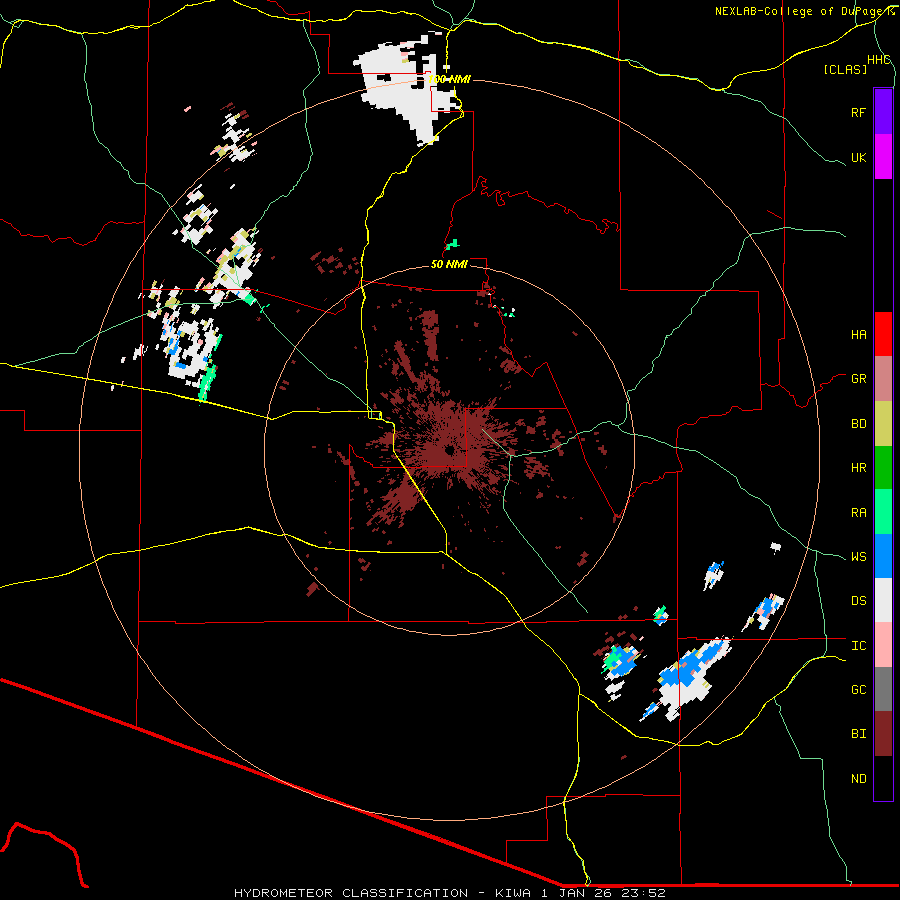The image size is (900, 900).
Task: Click the ND legend label
Action: (x=858, y=779)
